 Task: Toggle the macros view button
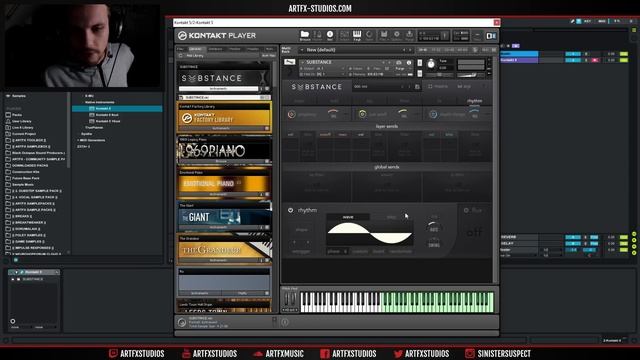(438, 87)
